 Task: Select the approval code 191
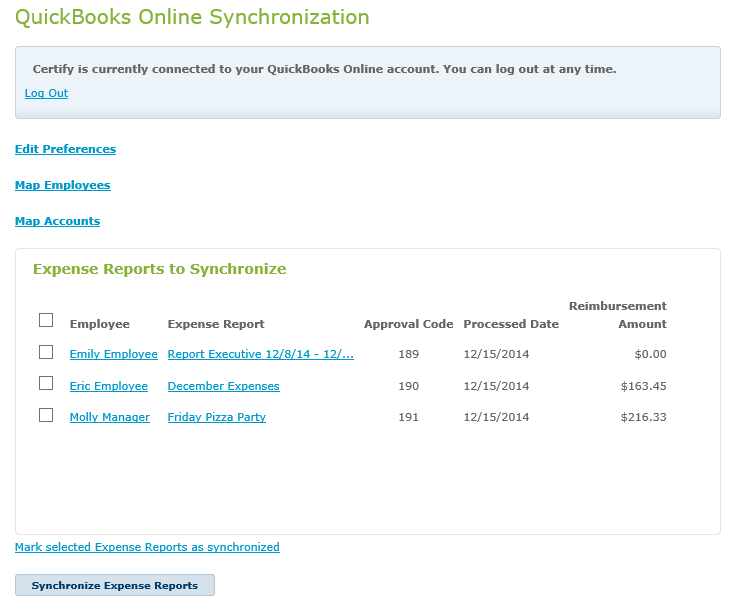coord(409,417)
